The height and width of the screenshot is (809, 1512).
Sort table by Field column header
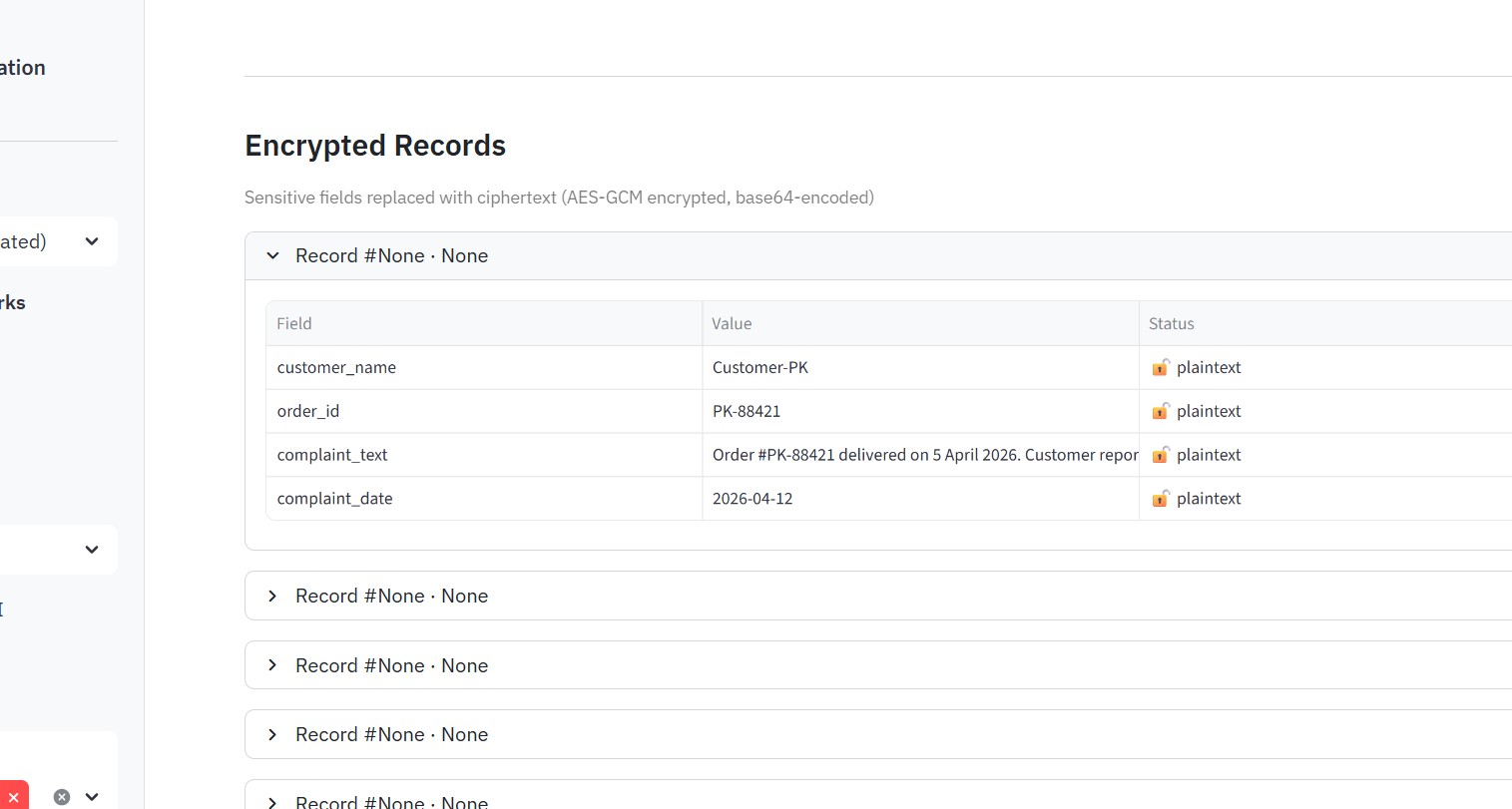484,323
